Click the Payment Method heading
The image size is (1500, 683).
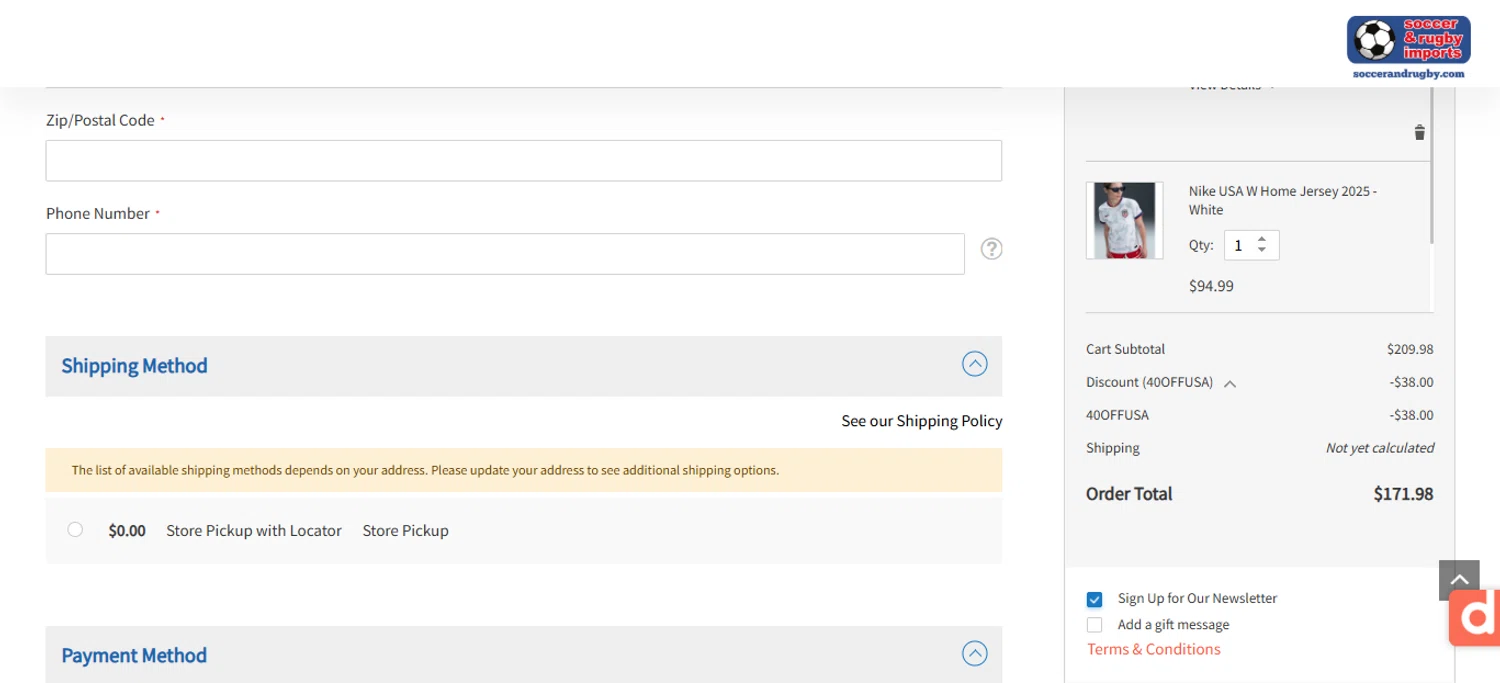coord(135,656)
